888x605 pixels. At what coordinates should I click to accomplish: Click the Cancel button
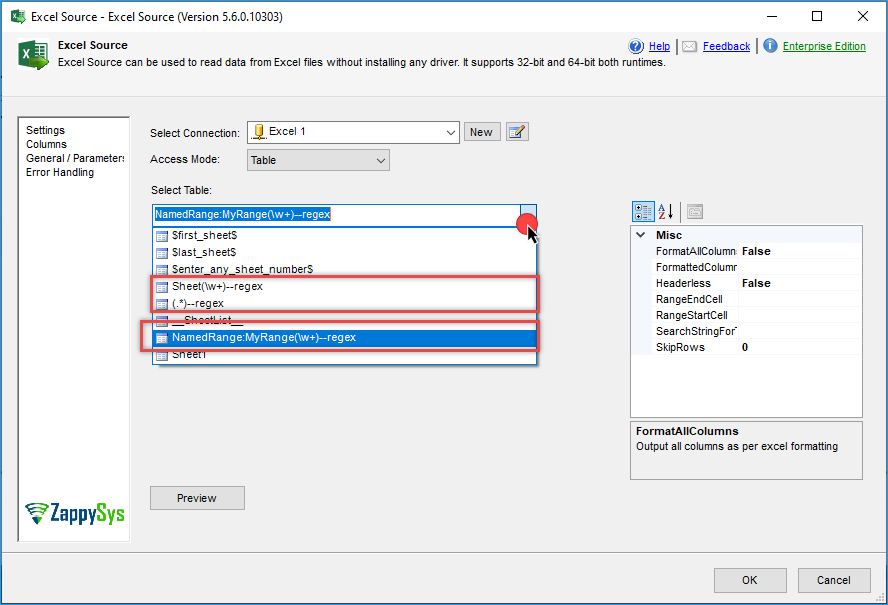(834, 580)
